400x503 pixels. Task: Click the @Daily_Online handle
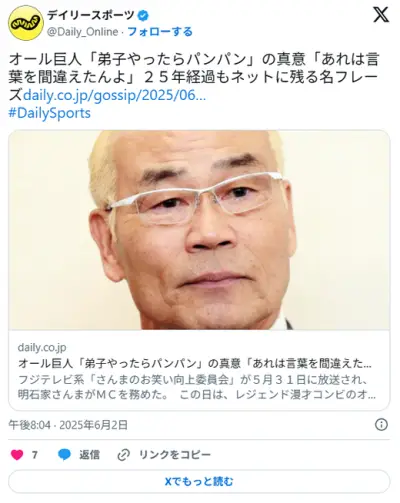(82, 32)
